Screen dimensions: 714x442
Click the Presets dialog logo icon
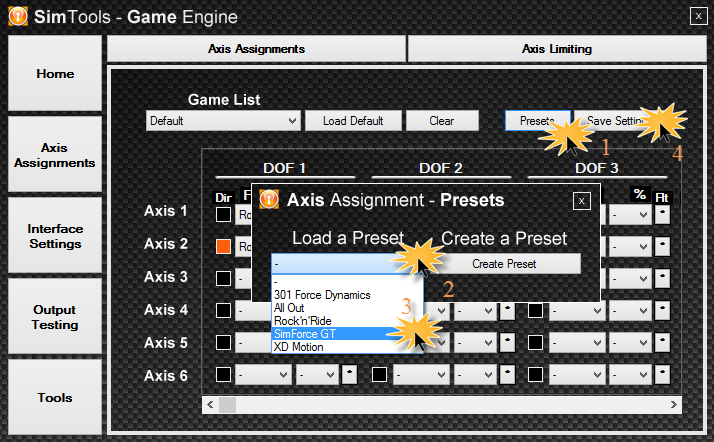(x=269, y=199)
